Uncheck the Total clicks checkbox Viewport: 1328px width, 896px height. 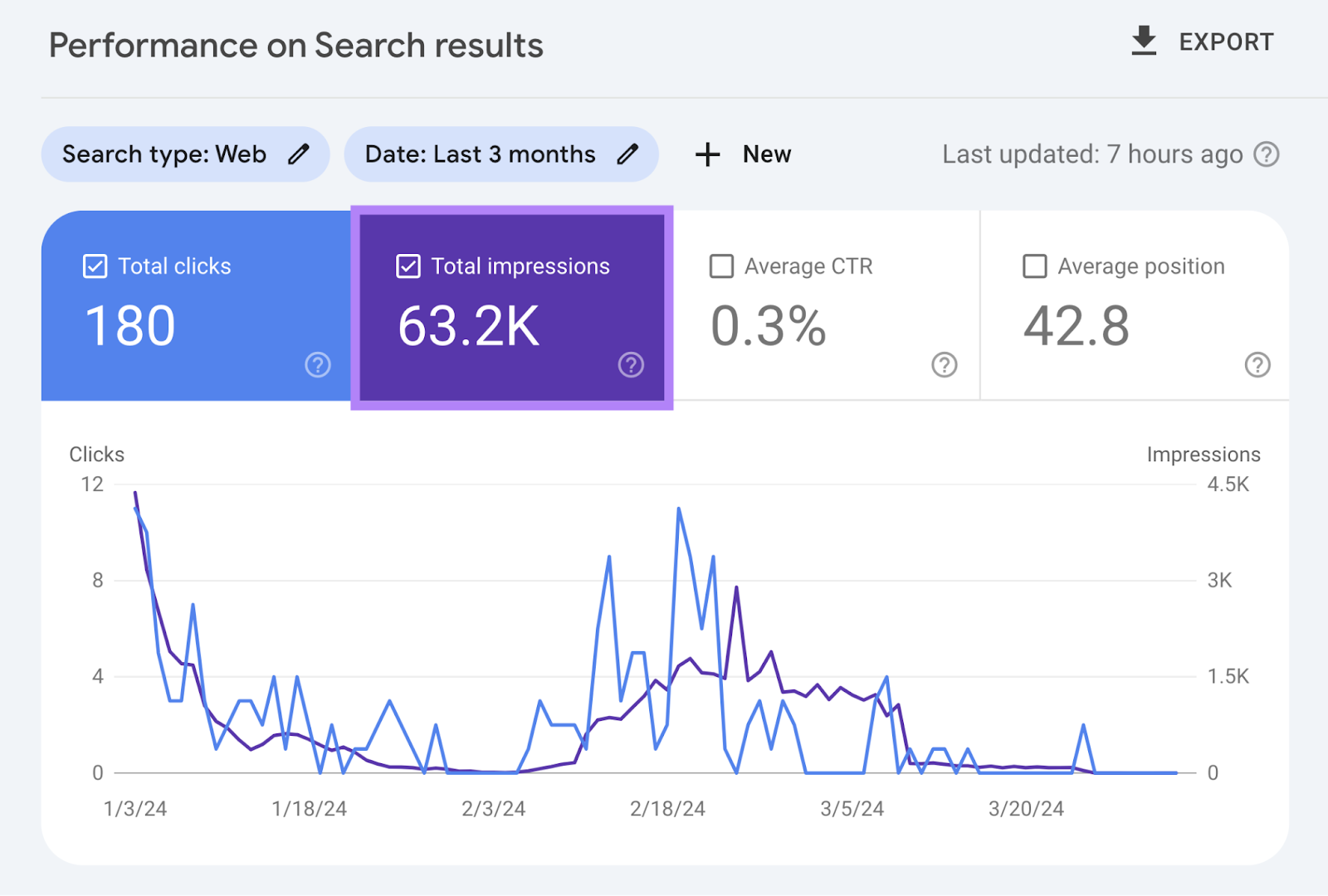tap(94, 265)
